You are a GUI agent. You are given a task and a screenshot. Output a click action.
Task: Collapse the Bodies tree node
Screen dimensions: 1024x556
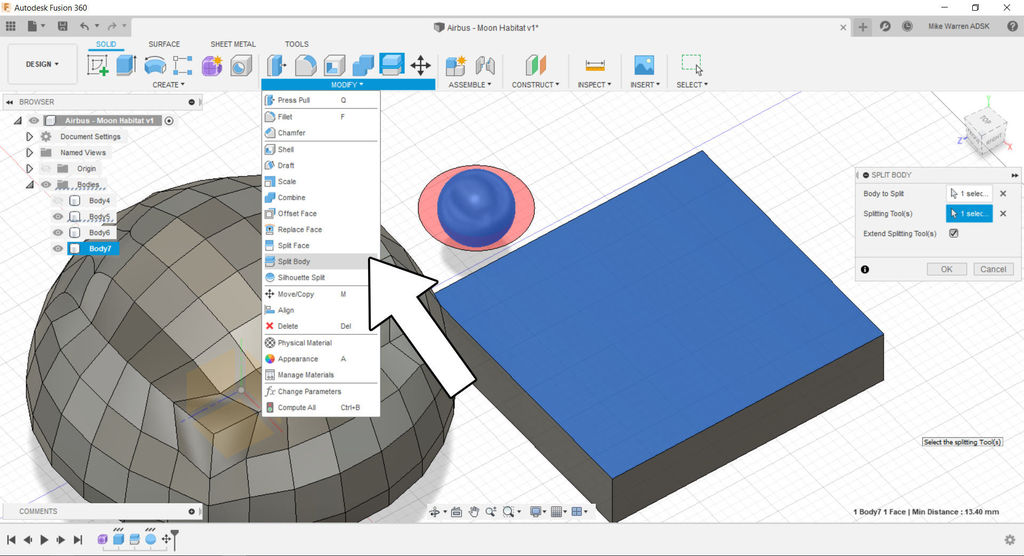[29, 185]
